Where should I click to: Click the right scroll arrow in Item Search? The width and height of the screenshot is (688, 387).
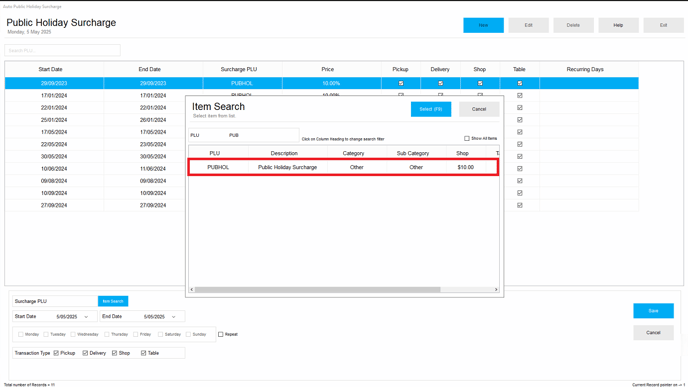click(496, 290)
